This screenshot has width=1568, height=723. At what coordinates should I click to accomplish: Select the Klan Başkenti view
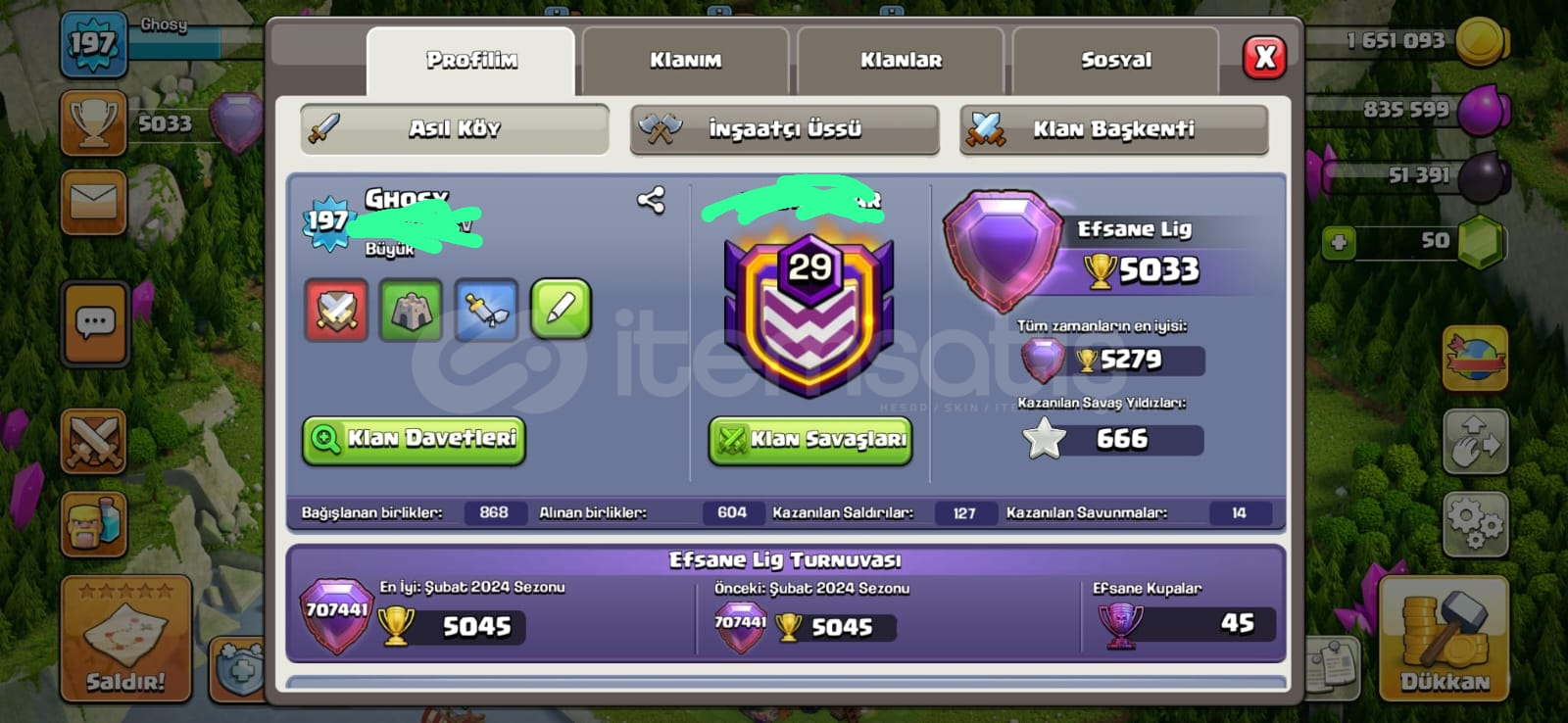click(x=1113, y=129)
